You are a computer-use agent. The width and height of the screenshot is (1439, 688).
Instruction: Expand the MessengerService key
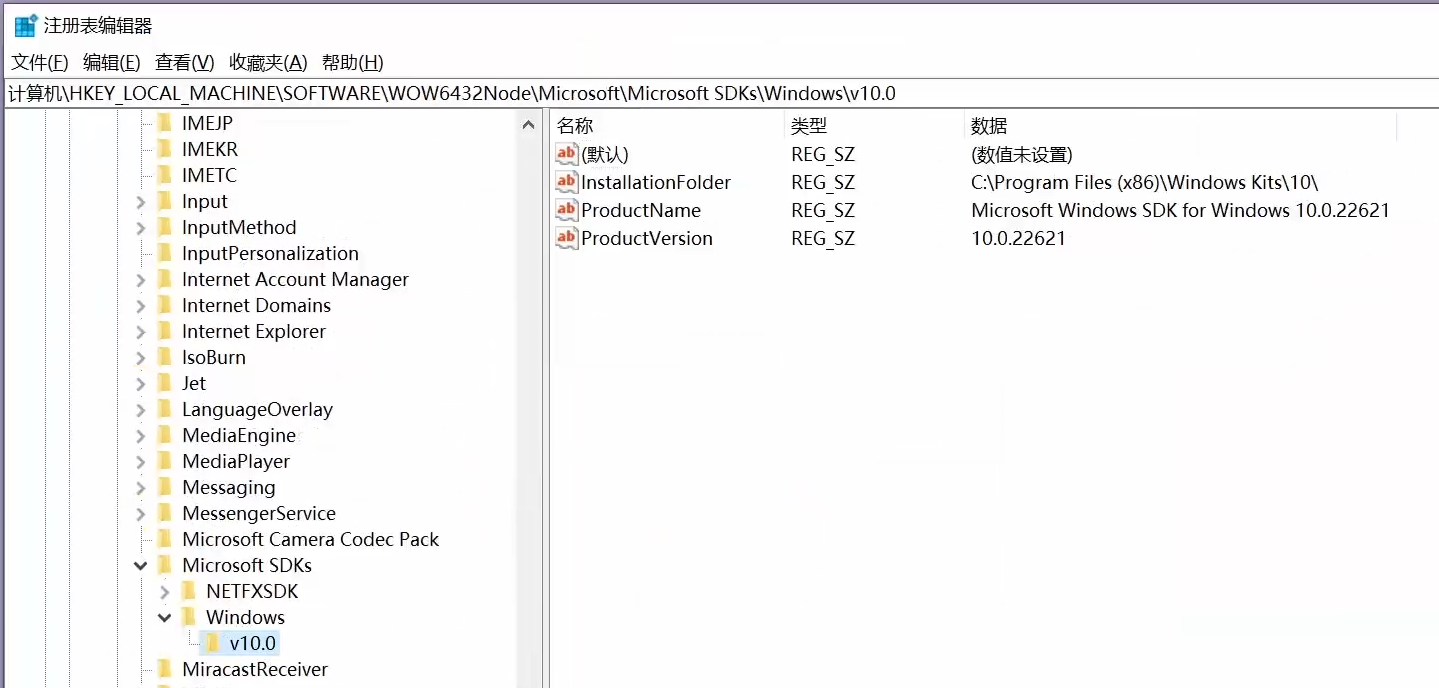pyautogui.click(x=140, y=514)
